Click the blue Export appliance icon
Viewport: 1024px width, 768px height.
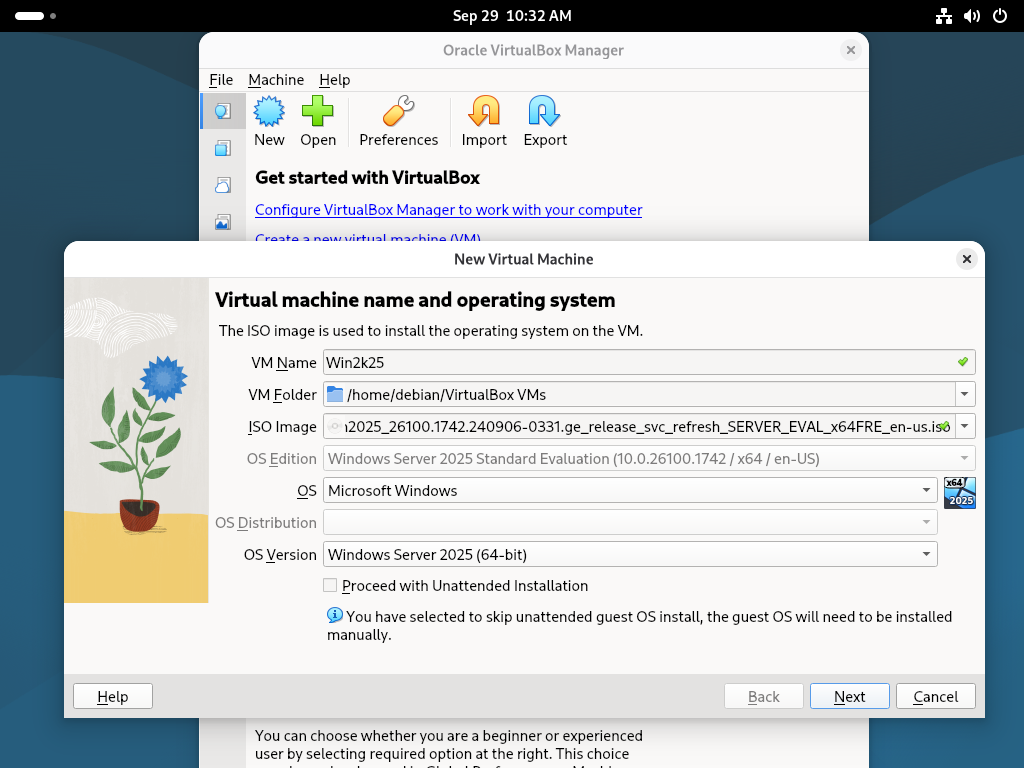tap(545, 112)
